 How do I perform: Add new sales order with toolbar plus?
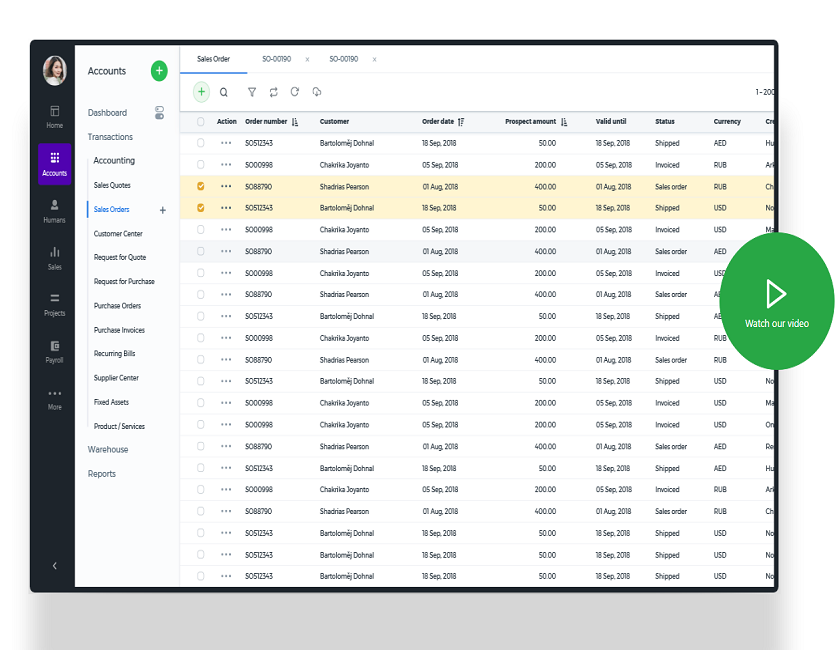tap(201, 92)
